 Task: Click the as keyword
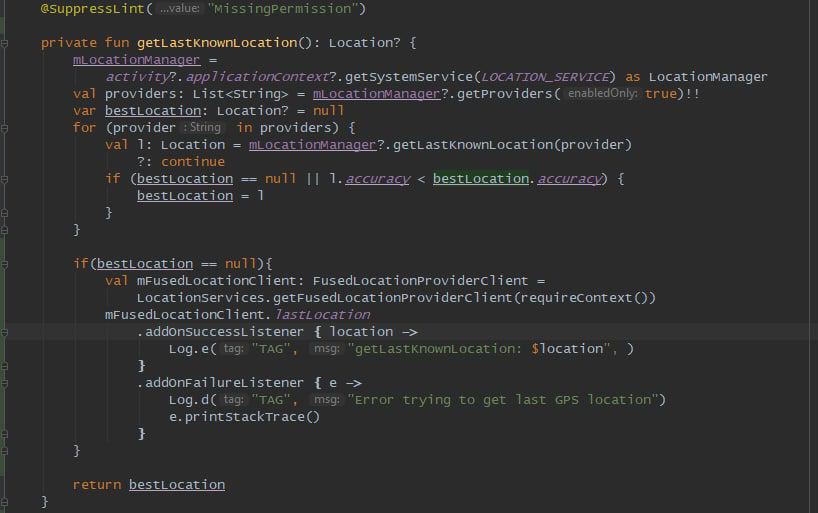[633, 77]
